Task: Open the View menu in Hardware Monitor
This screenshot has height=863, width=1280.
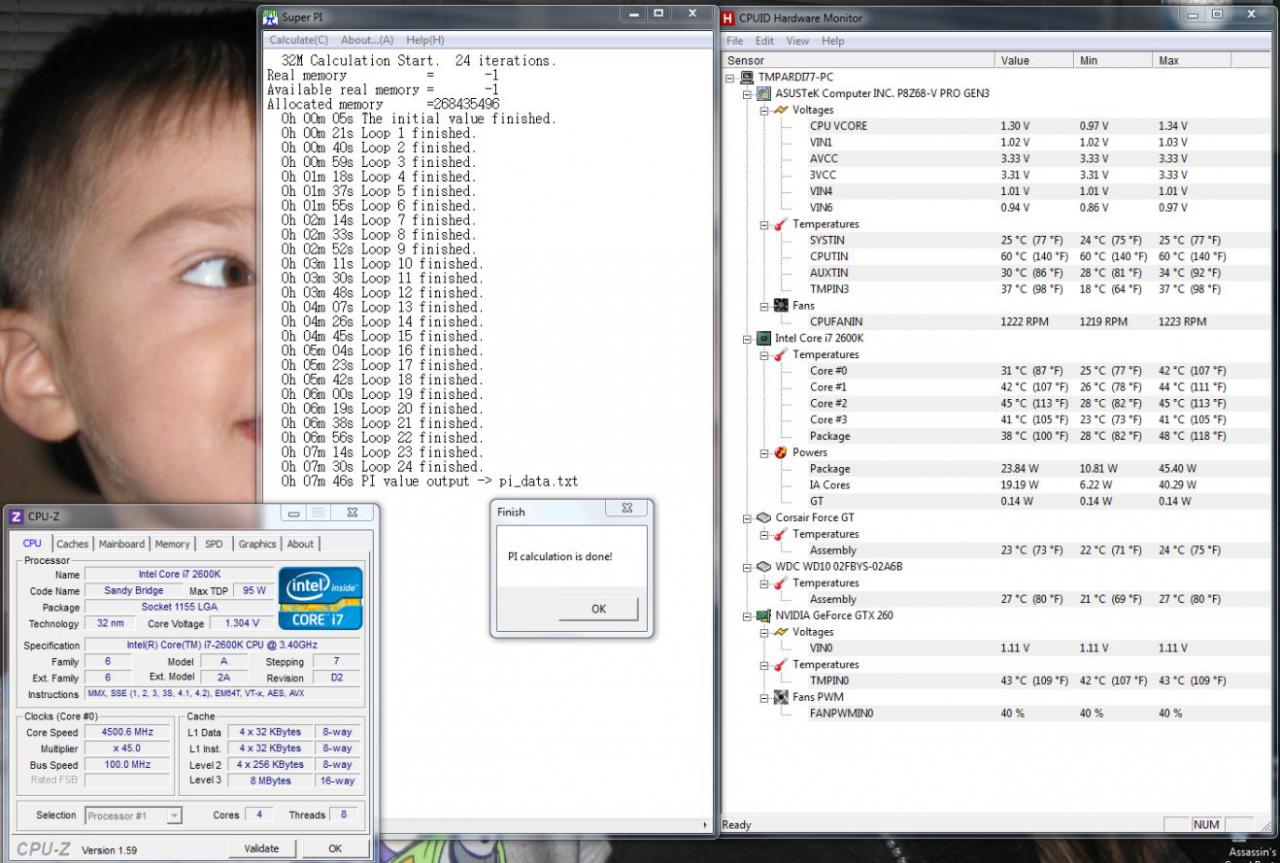Action: pos(798,41)
